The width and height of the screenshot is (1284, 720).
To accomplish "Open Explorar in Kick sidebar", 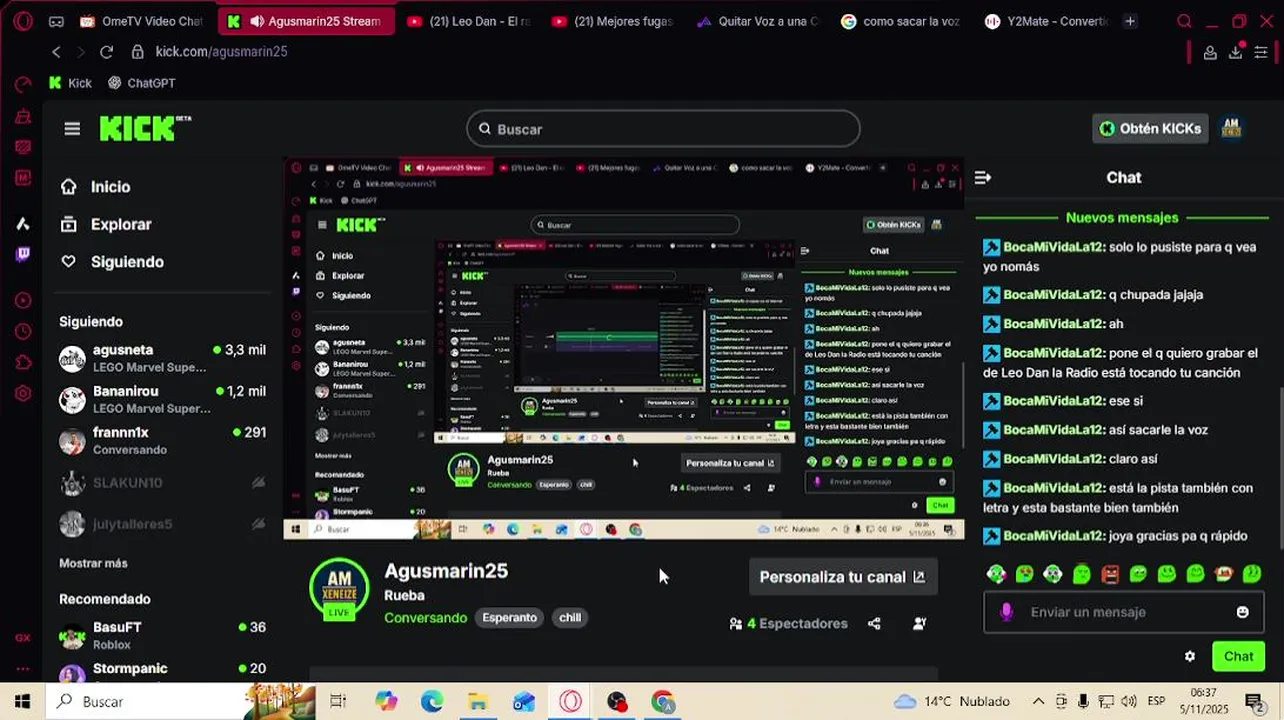I will [x=106, y=225].
